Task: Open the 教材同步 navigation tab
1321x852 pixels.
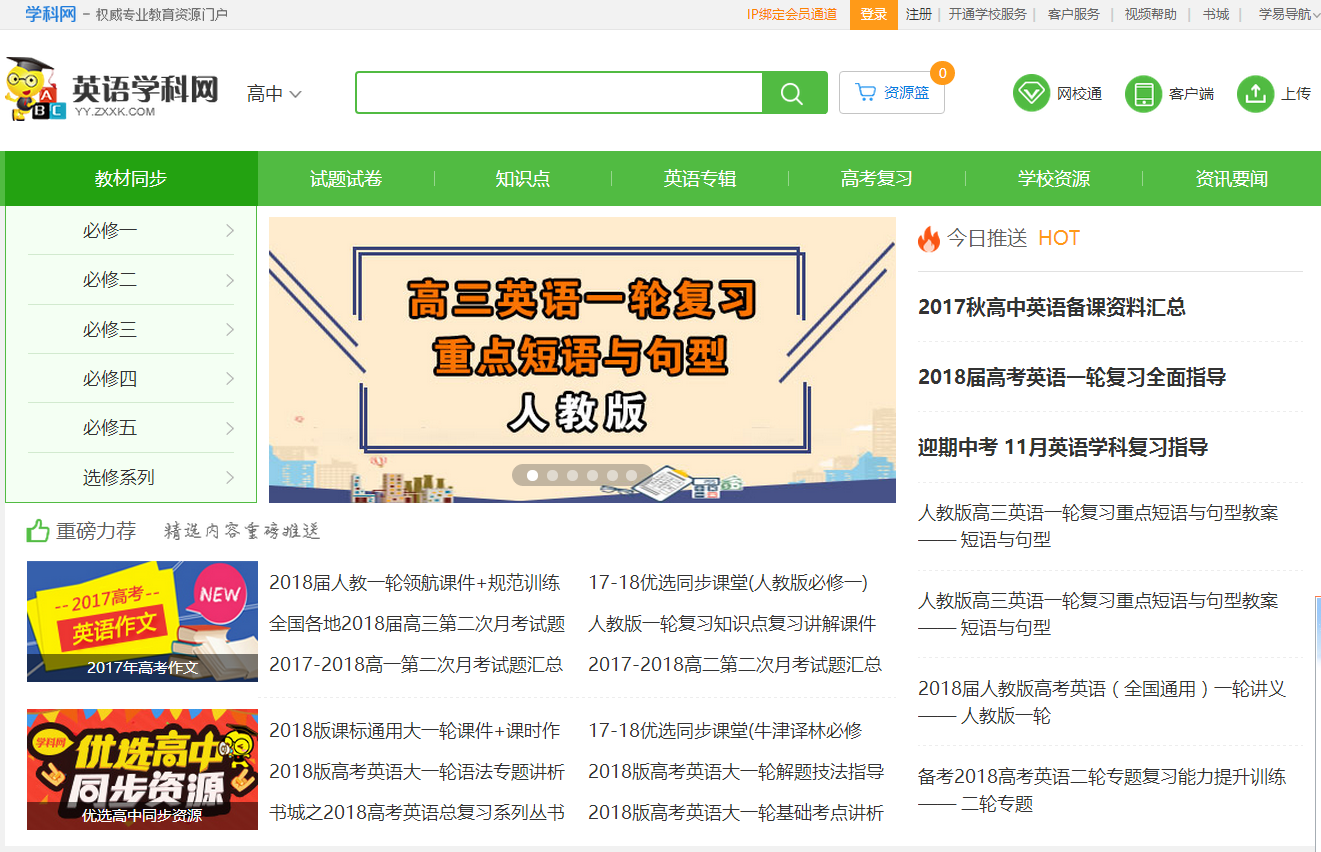Action: click(131, 179)
